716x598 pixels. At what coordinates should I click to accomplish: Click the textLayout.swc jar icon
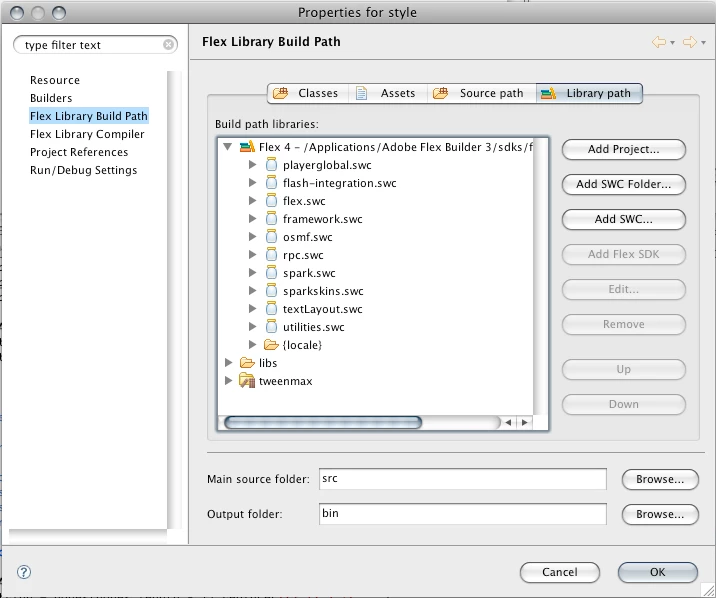pyautogui.click(x=271, y=309)
